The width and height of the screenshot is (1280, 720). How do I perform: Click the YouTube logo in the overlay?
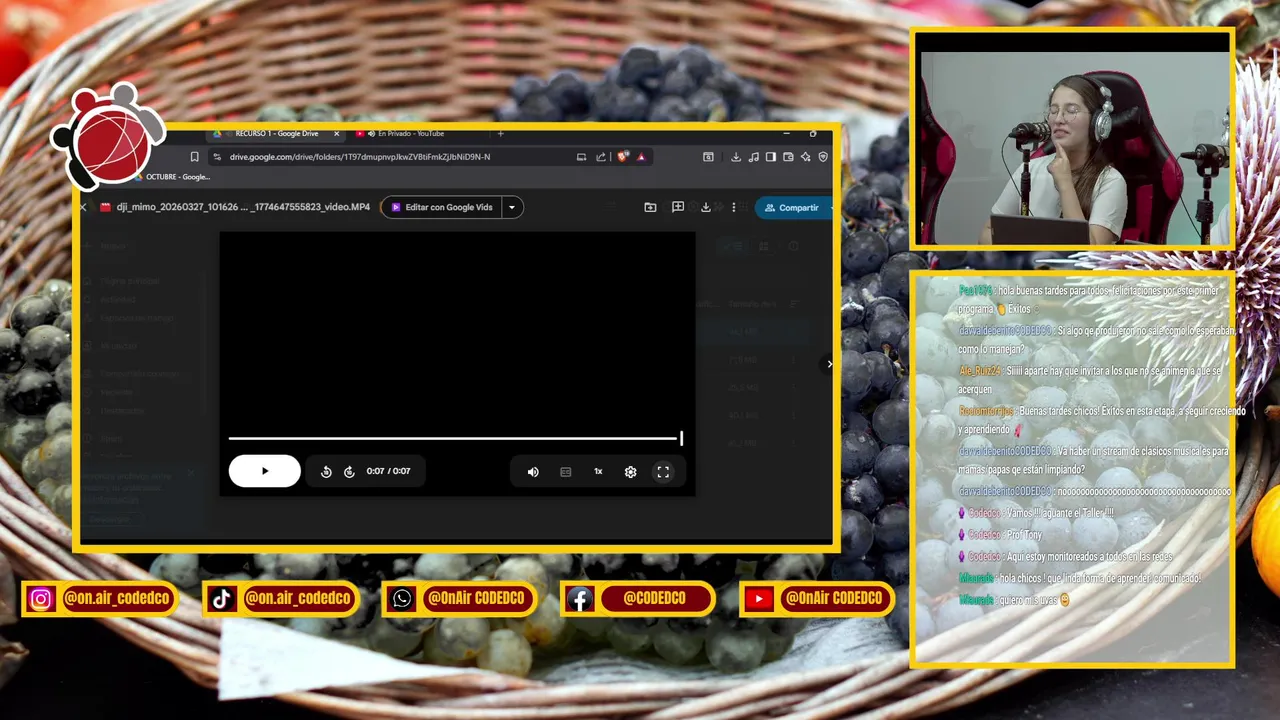coord(759,599)
